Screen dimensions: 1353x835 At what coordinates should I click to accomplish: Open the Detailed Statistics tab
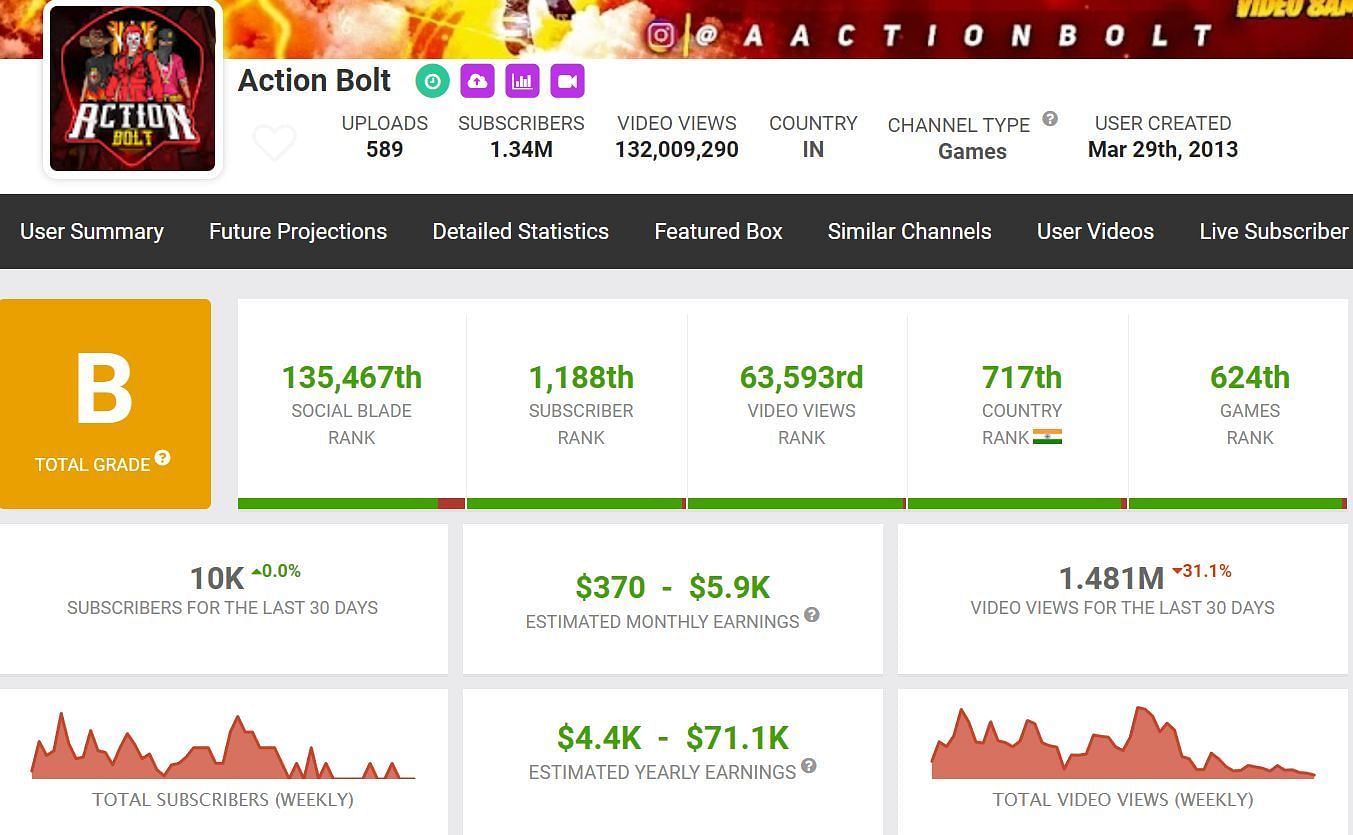pyautogui.click(x=520, y=231)
